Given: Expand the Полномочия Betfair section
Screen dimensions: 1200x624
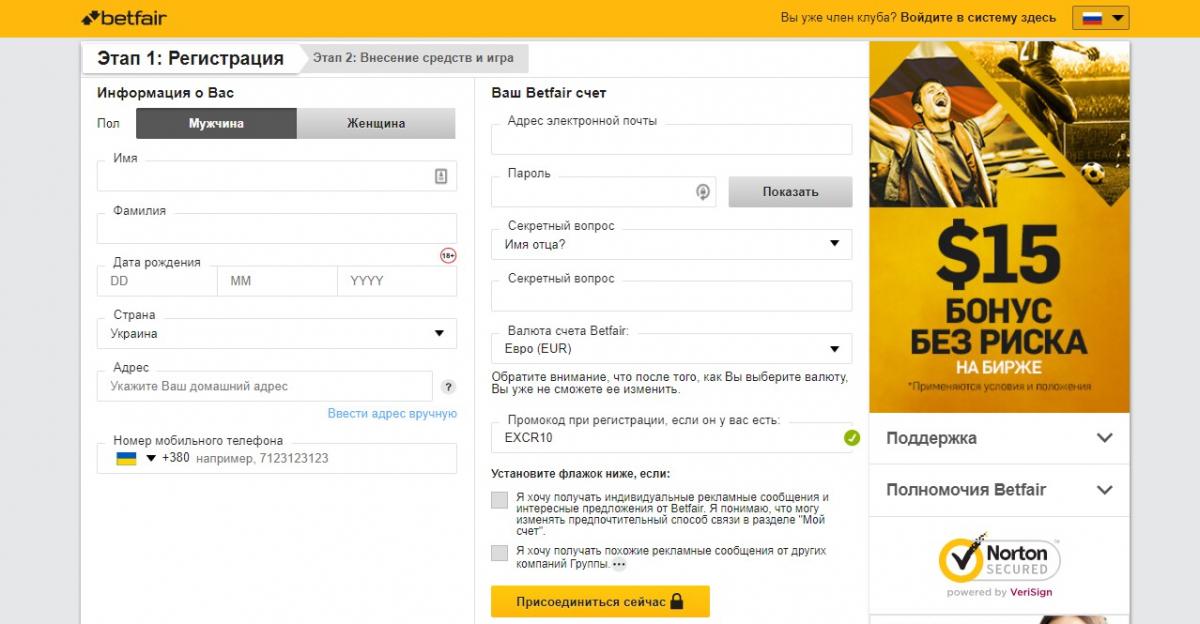Looking at the screenshot, I should point(999,490).
